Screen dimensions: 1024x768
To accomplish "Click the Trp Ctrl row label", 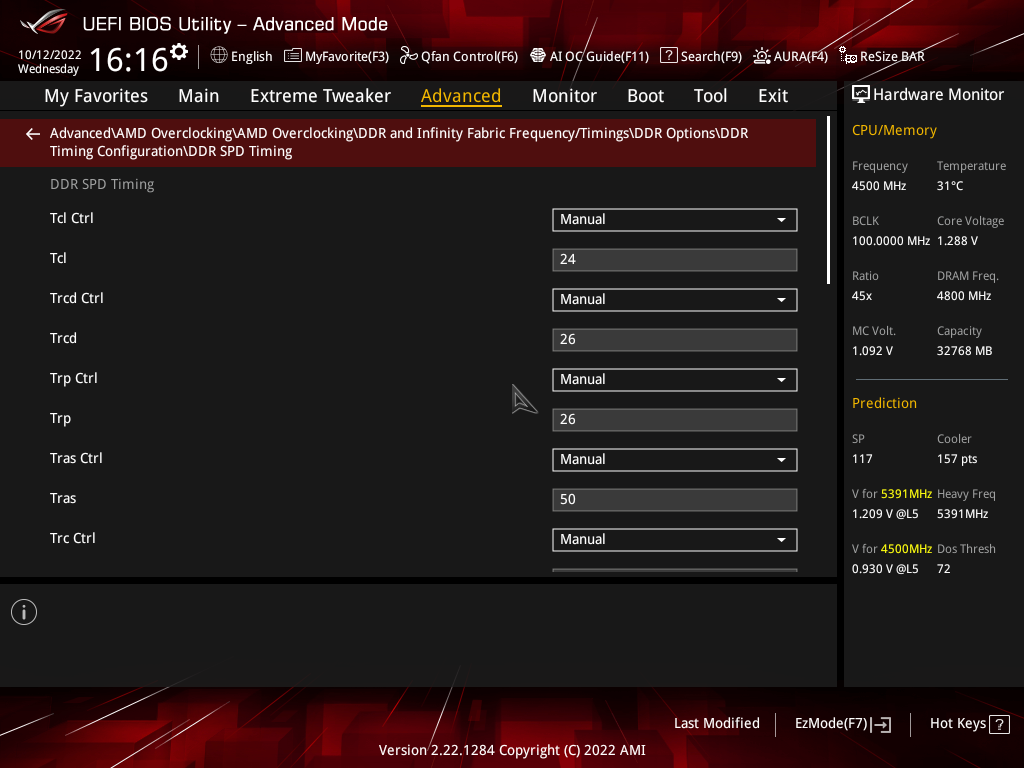I will pyautogui.click(x=73, y=379).
